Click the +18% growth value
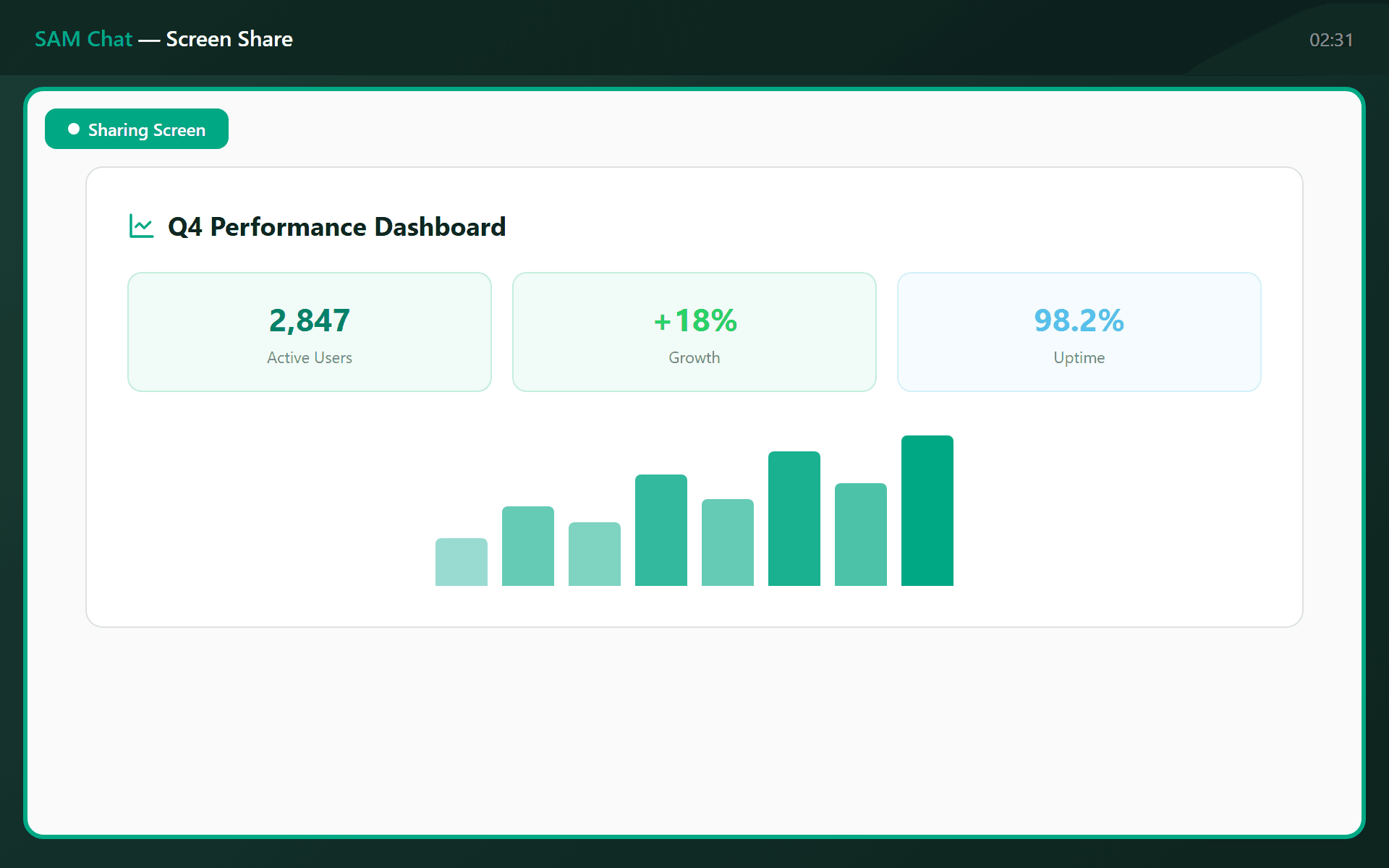This screenshot has width=1389, height=868. (x=694, y=320)
